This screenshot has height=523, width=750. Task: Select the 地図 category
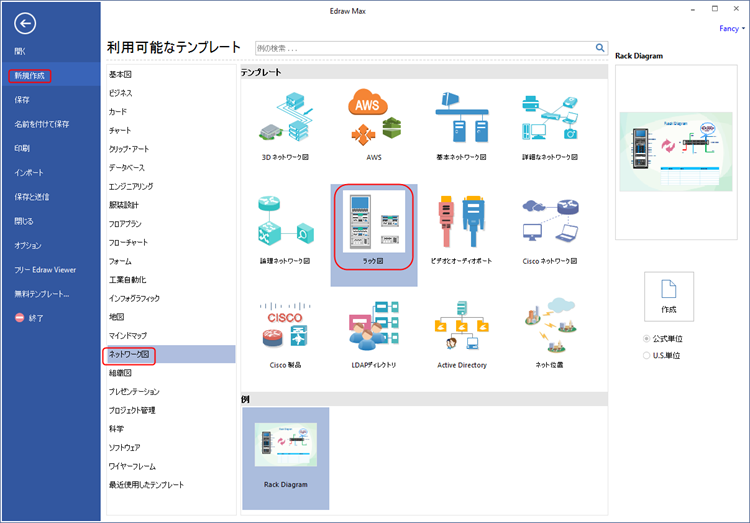click(x=116, y=317)
